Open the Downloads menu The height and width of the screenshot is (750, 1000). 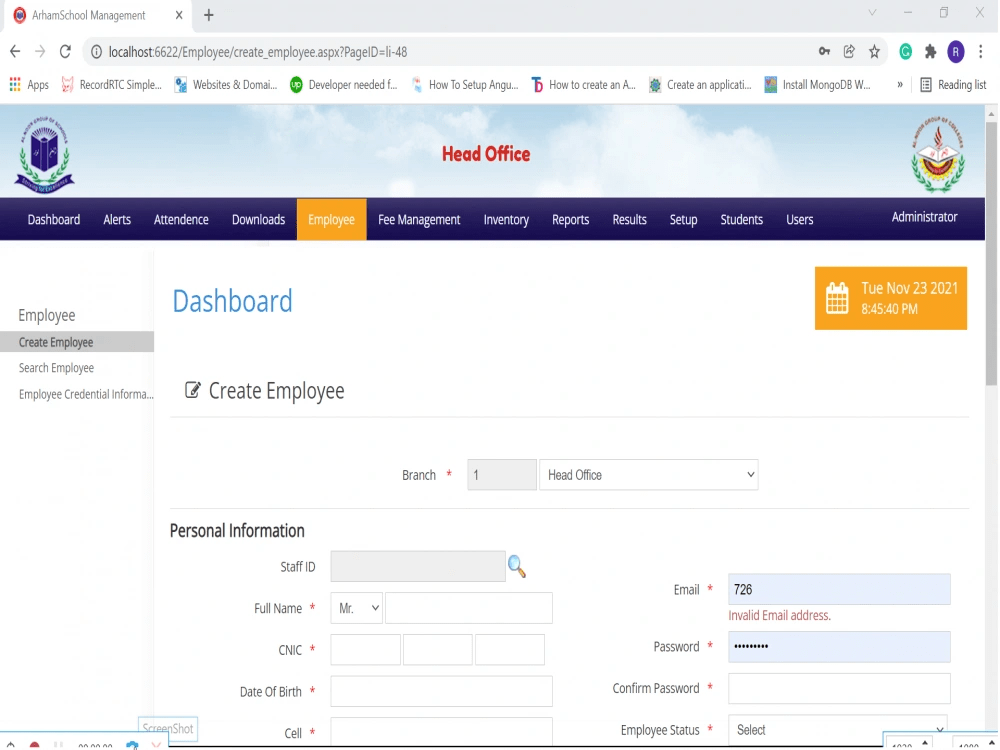point(258,219)
